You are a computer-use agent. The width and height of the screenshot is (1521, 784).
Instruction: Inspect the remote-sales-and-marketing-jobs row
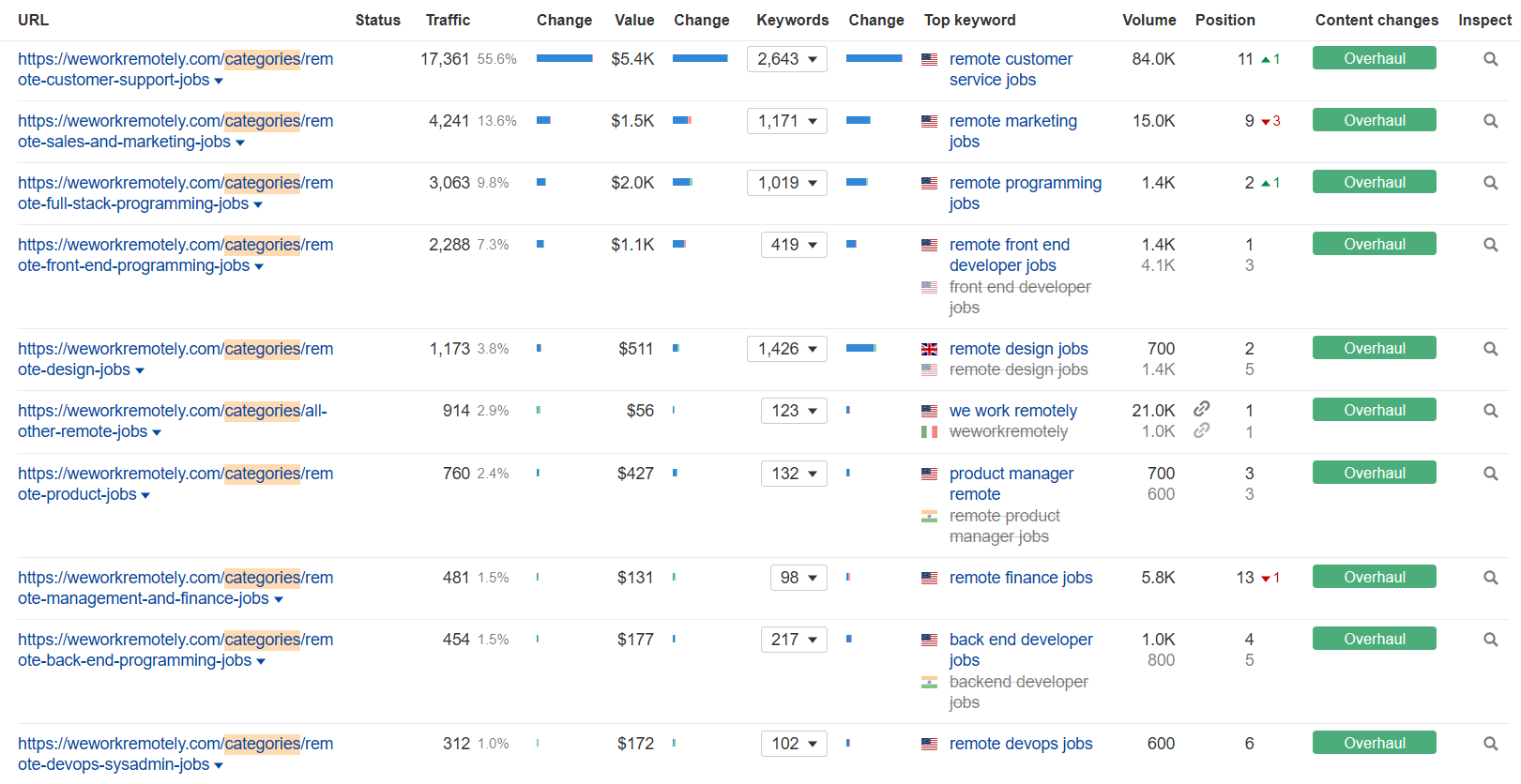click(x=1490, y=121)
